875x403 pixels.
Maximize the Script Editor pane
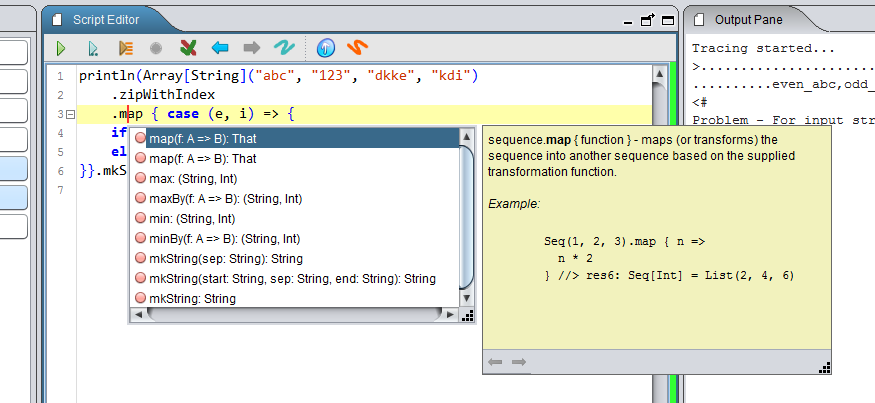coord(667,21)
